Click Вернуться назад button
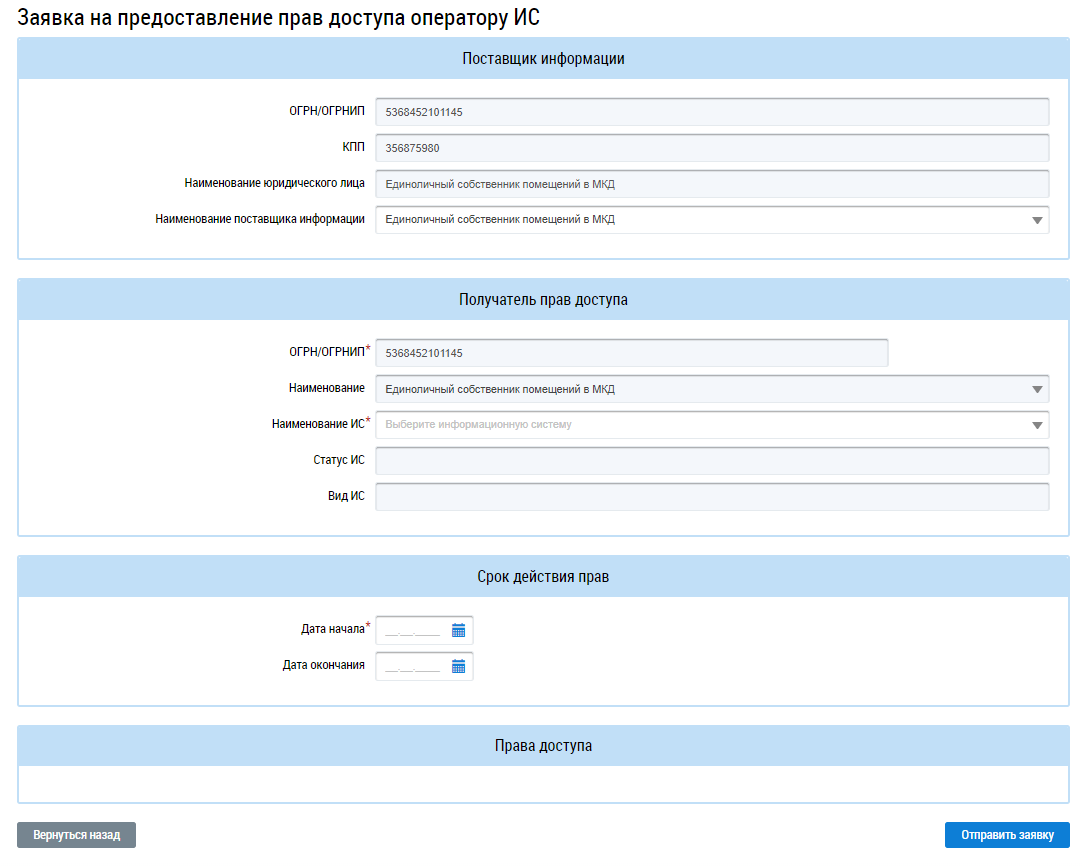This screenshot has height=866, width=1083. (x=76, y=835)
